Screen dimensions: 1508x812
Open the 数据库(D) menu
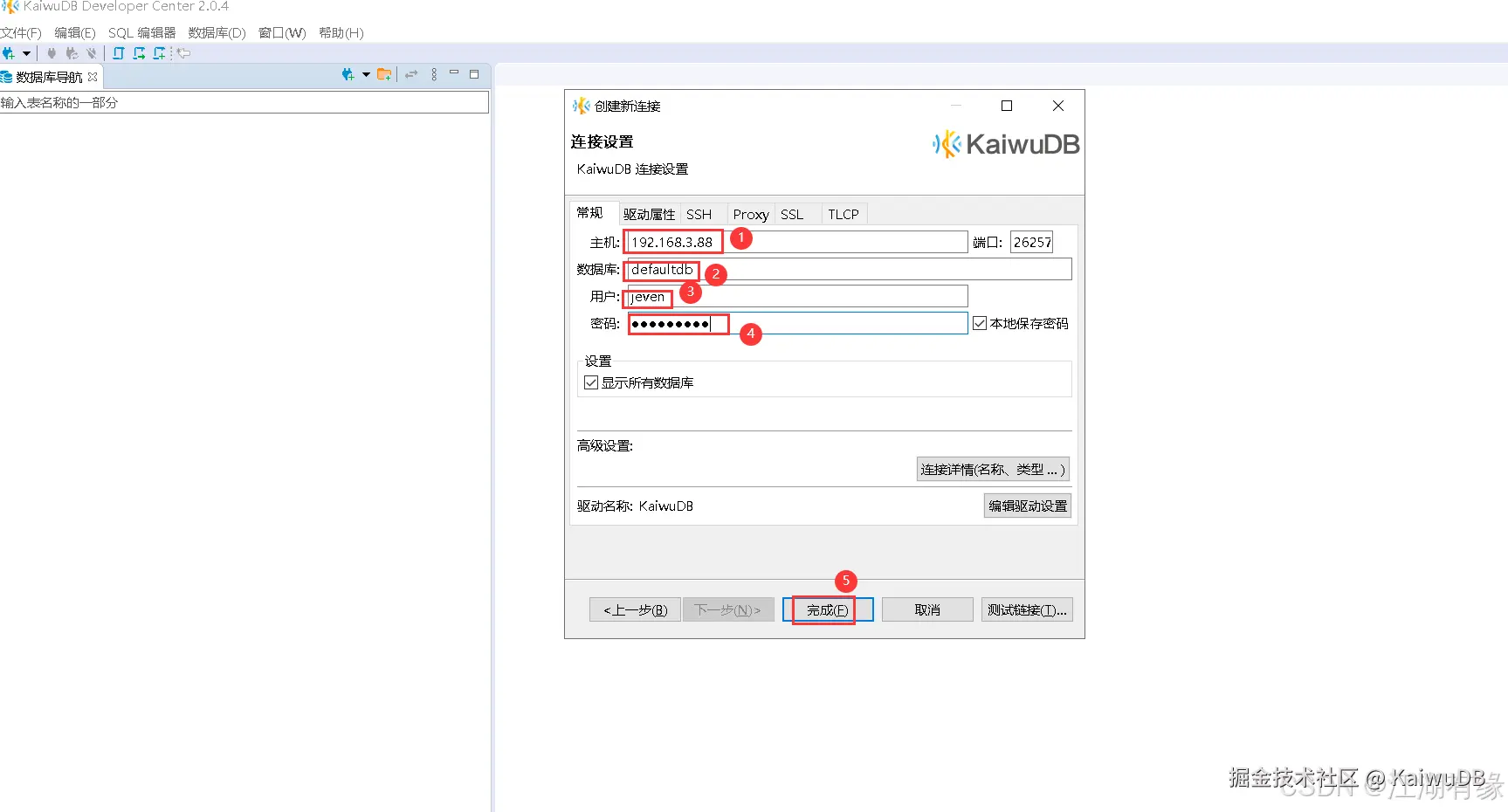point(217,33)
